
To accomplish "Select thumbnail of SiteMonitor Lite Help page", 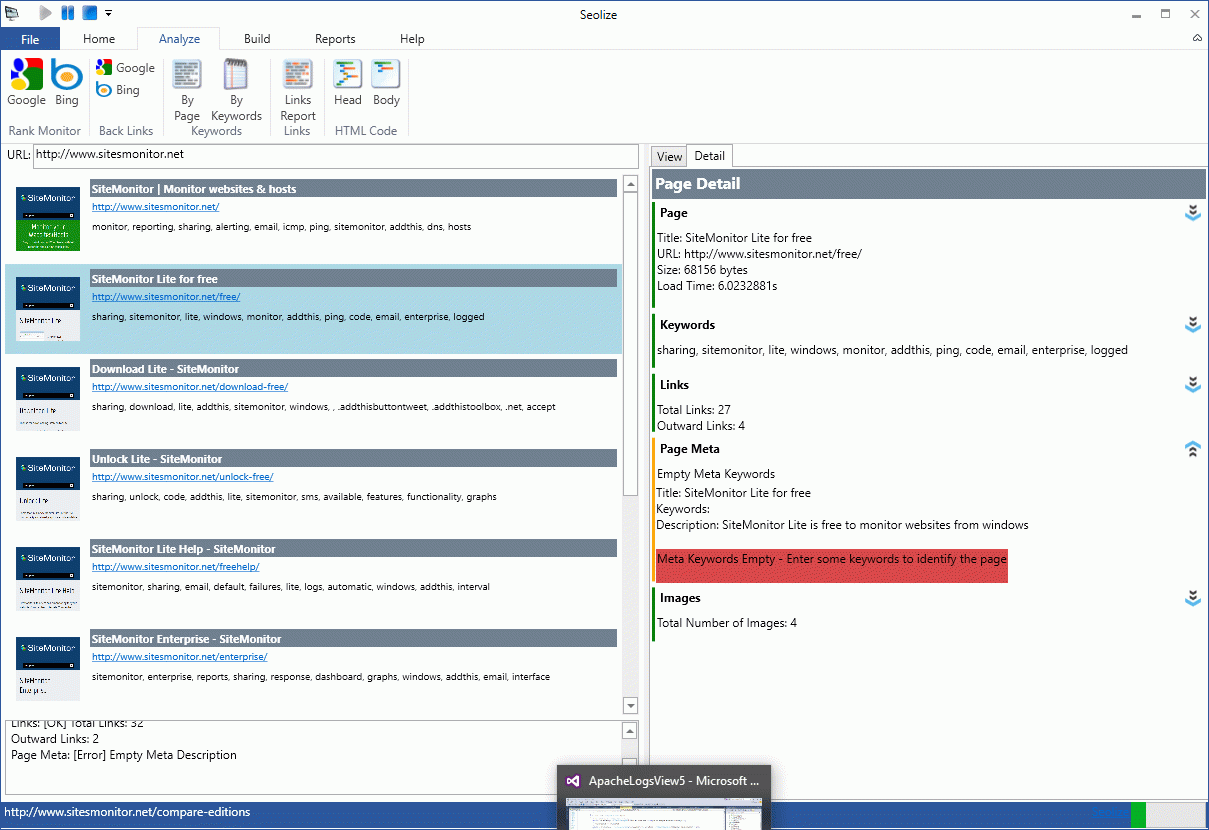I will [48, 578].
